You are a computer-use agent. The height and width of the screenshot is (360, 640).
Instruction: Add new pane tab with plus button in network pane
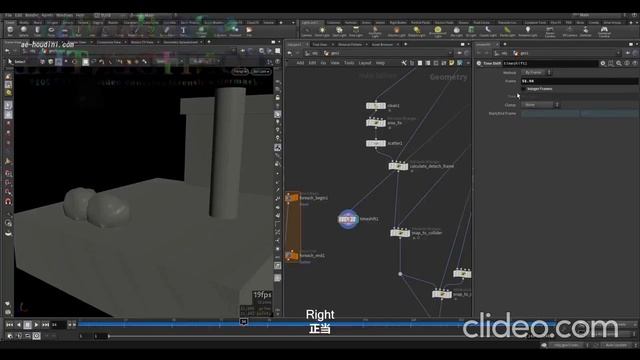pyautogui.click(x=405, y=44)
